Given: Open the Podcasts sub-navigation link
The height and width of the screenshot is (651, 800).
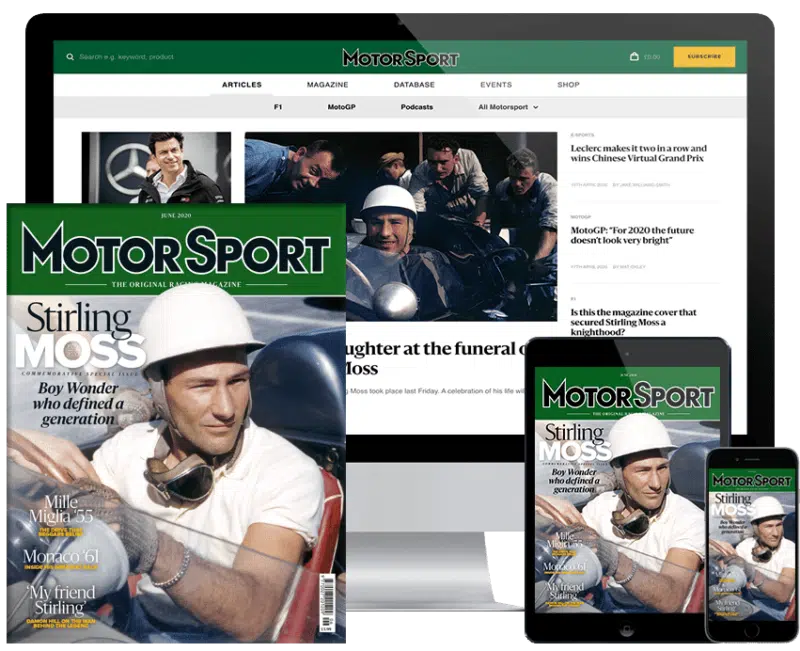Looking at the screenshot, I should pos(417,107).
